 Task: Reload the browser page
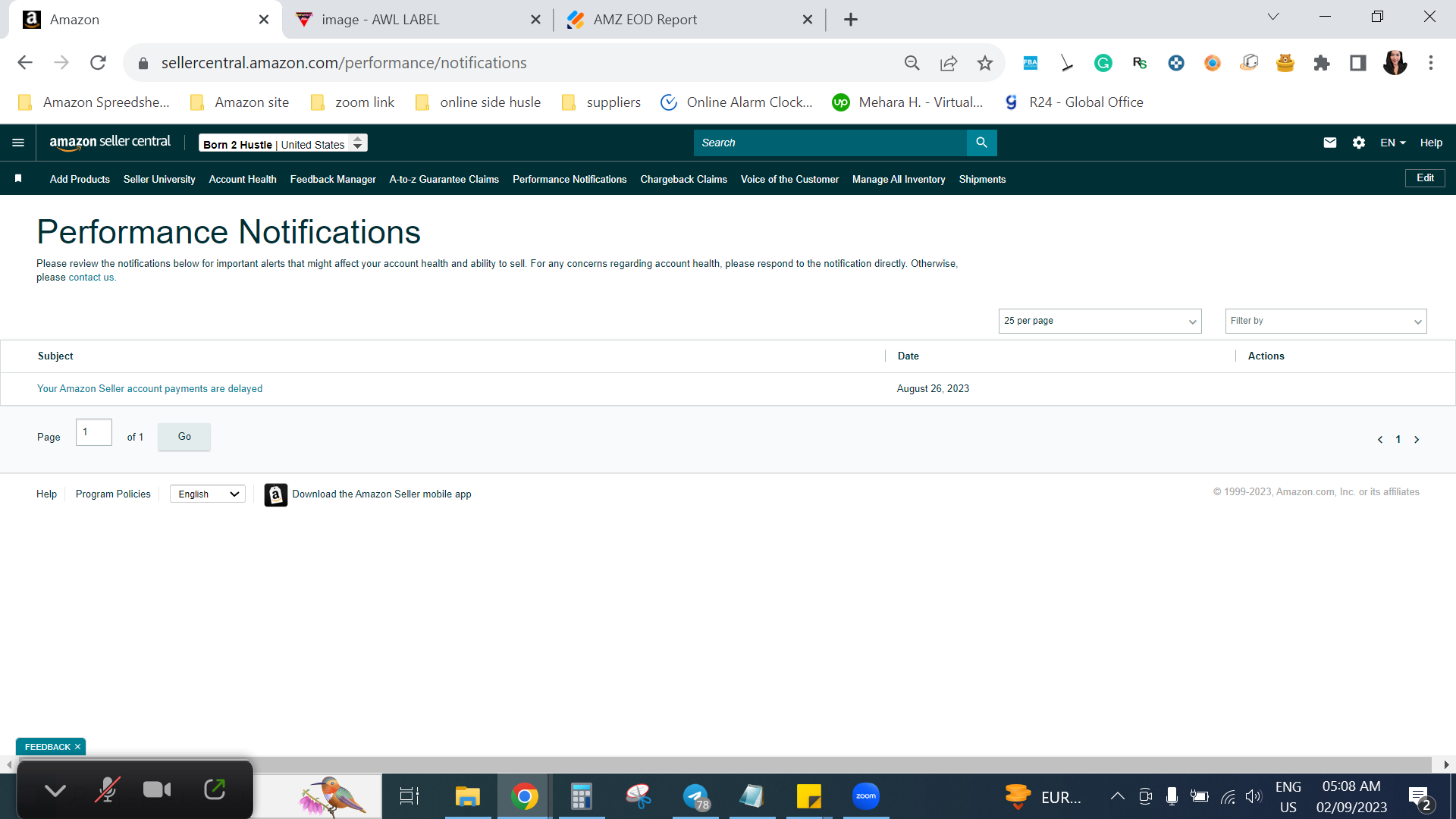98,63
